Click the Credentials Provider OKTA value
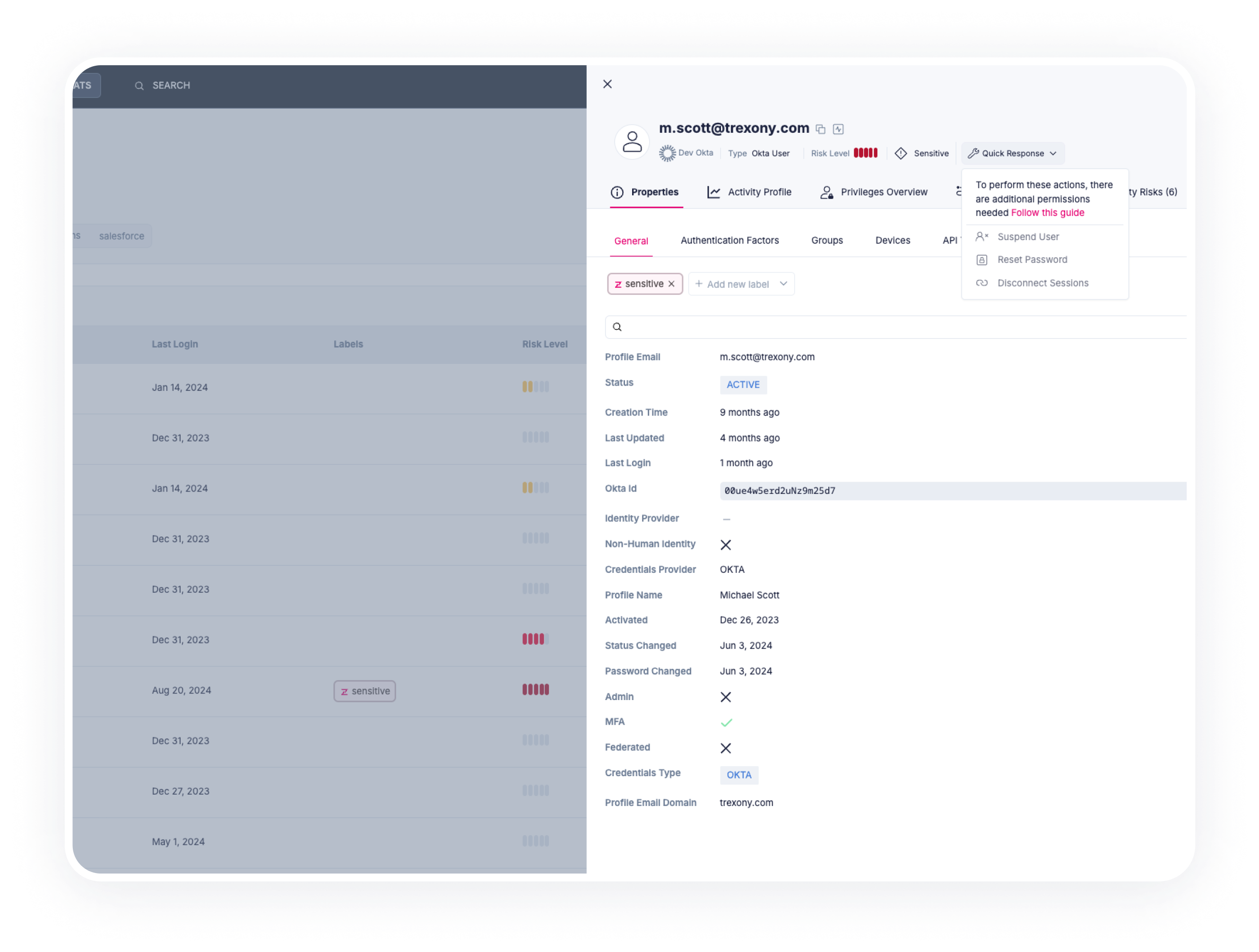Screen dimensions: 1259x952 [731, 570]
